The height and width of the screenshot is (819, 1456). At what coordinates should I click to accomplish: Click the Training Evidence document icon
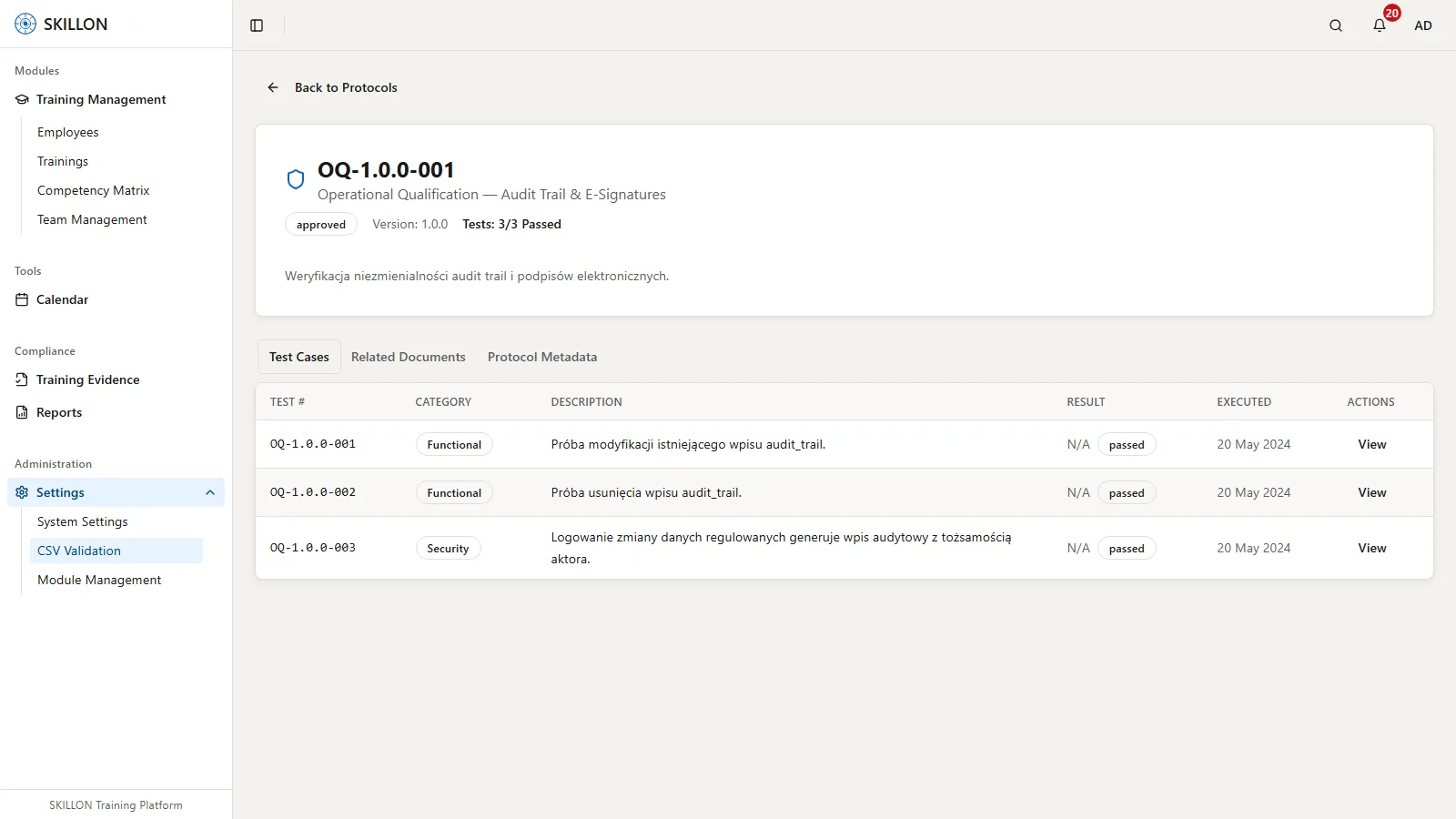(22, 379)
